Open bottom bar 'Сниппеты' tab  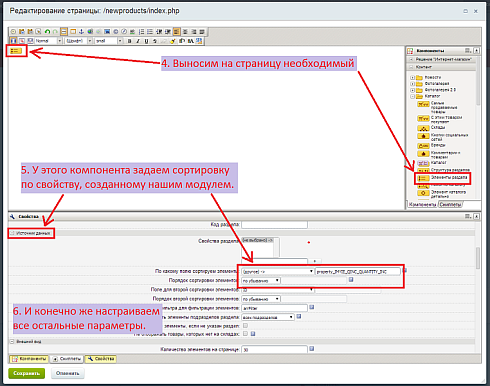[x=67, y=359]
